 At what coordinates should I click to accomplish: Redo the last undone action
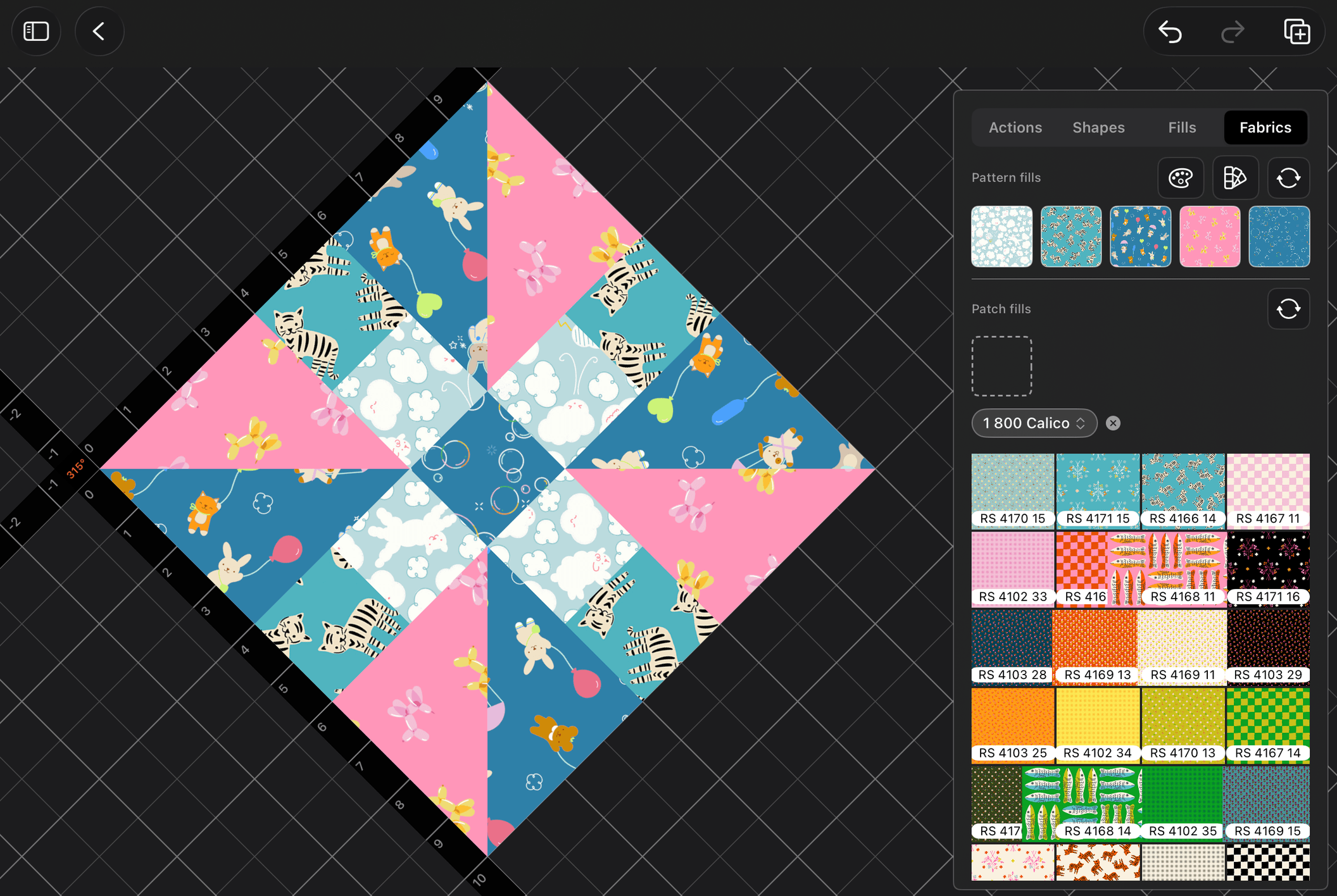click(1233, 32)
